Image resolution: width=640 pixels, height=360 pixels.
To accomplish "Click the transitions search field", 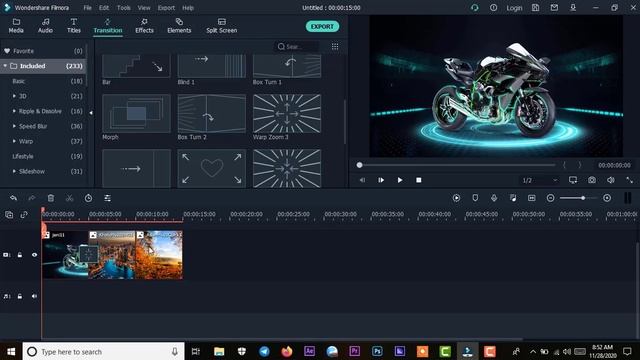I will [x=296, y=47].
